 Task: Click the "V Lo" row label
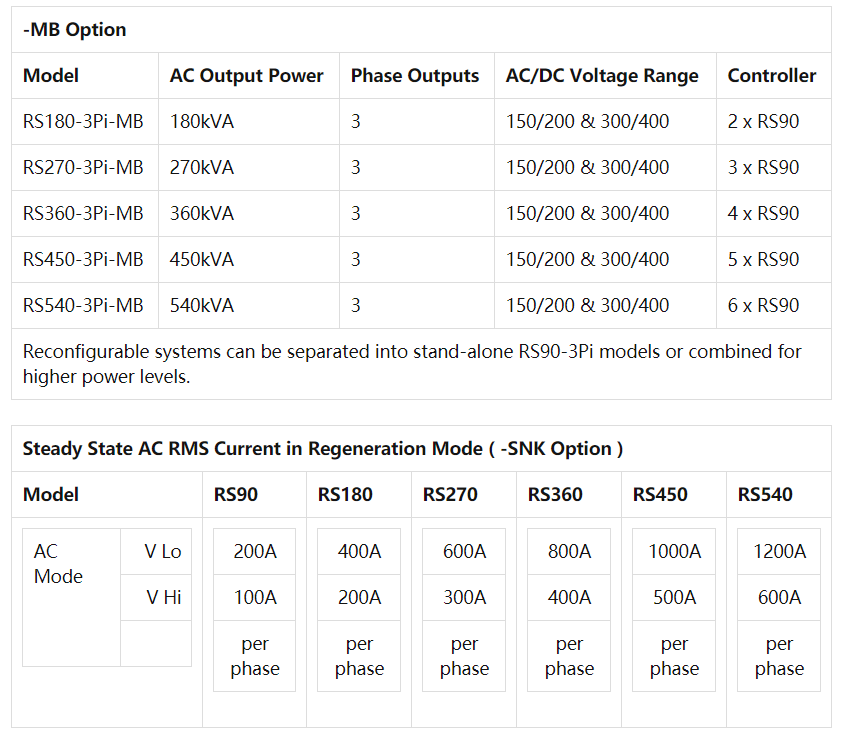point(163,552)
